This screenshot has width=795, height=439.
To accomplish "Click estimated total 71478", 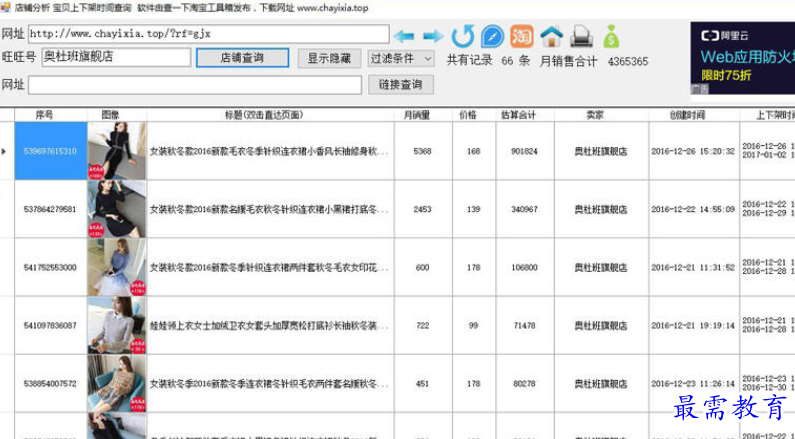I will [x=525, y=325].
